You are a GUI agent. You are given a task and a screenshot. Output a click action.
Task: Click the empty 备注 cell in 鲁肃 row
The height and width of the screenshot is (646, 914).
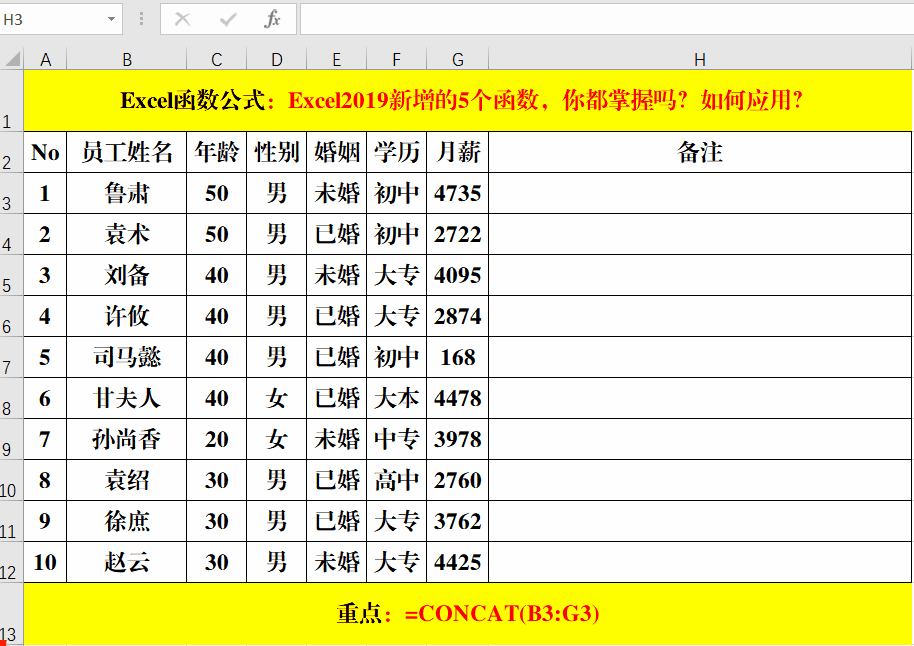[x=700, y=193]
